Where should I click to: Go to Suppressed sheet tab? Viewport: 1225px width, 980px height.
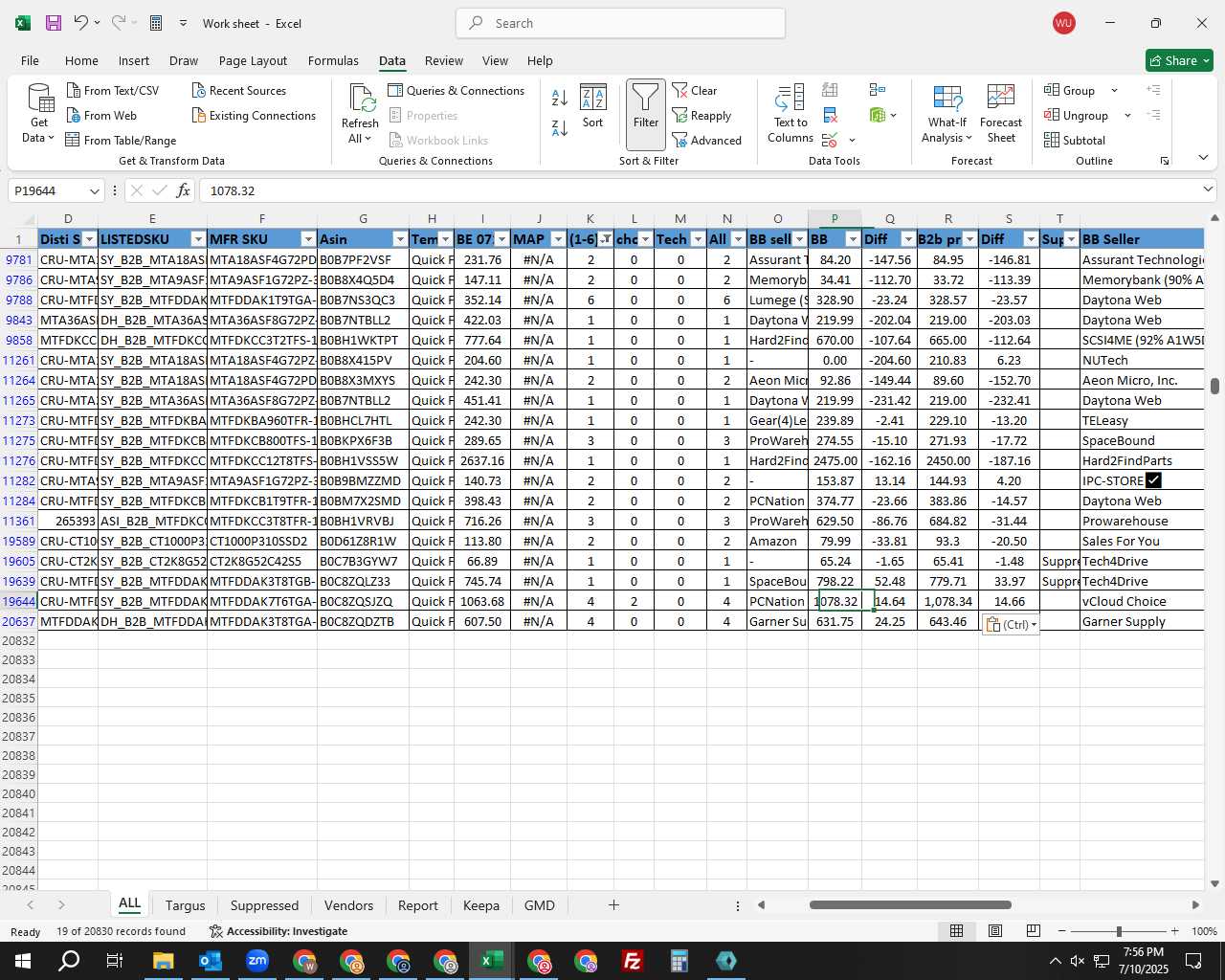coord(264,905)
